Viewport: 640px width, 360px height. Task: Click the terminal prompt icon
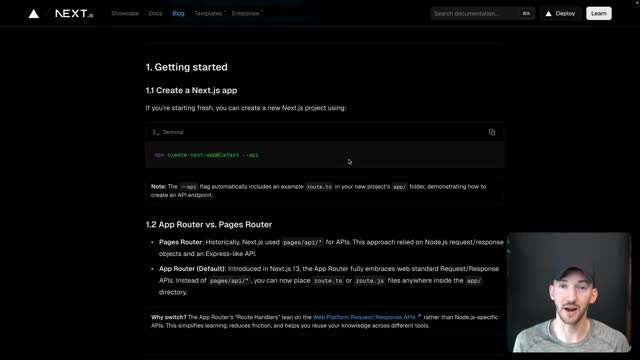click(x=156, y=132)
